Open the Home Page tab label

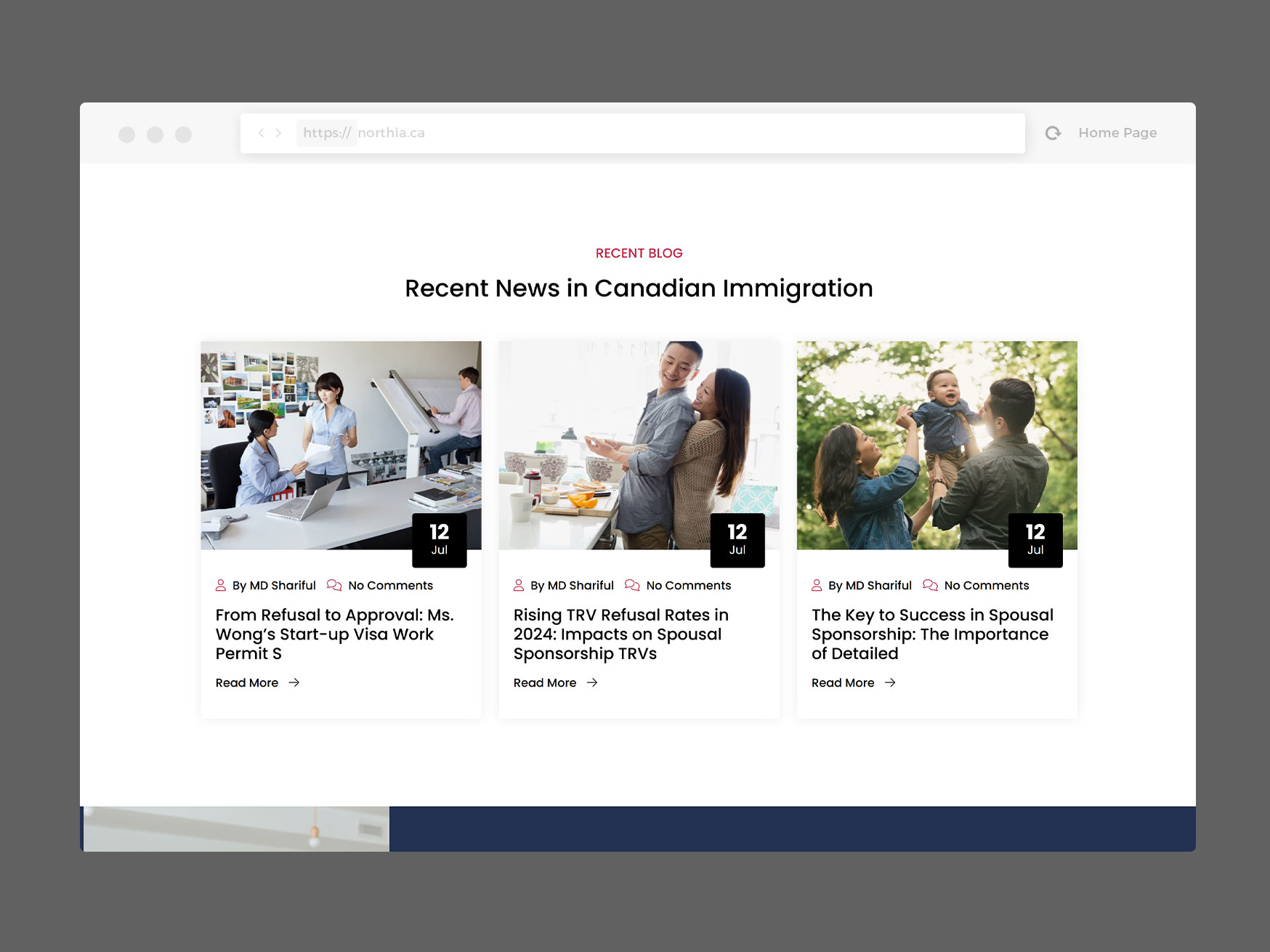(x=1117, y=133)
